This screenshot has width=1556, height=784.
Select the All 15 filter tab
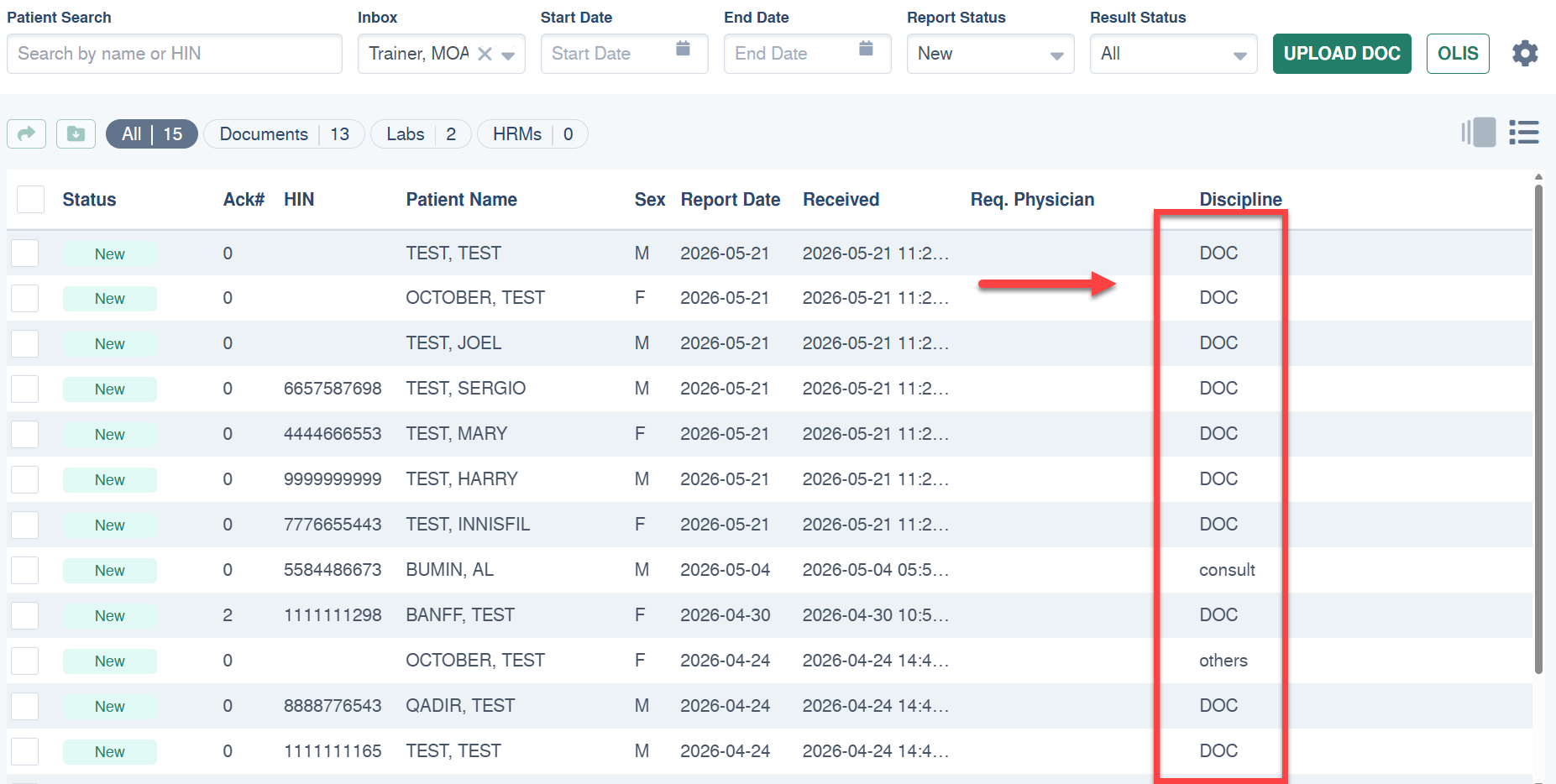152,134
